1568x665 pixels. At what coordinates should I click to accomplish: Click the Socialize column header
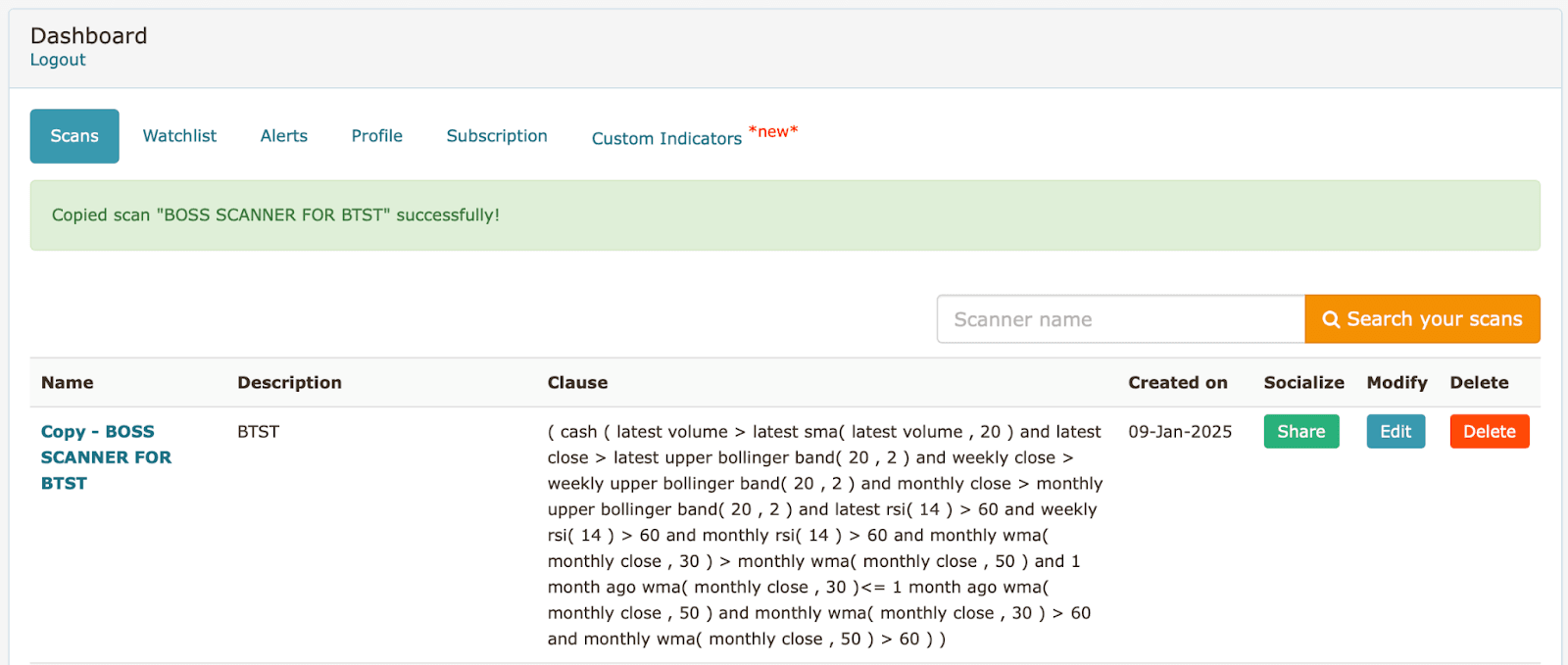point(1303,383)
